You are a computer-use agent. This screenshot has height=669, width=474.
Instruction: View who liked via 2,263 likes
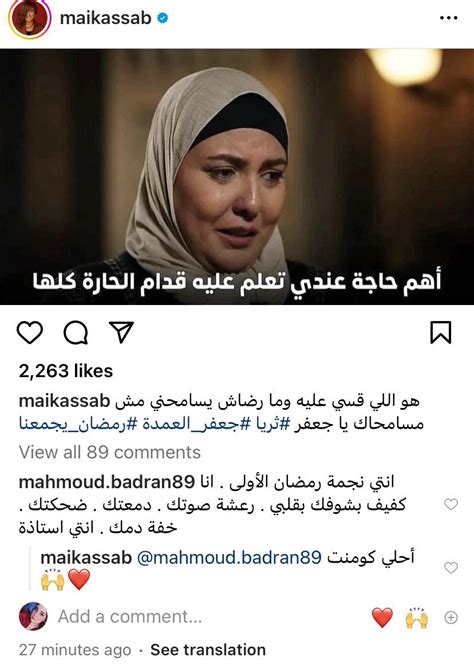(66, 371)
